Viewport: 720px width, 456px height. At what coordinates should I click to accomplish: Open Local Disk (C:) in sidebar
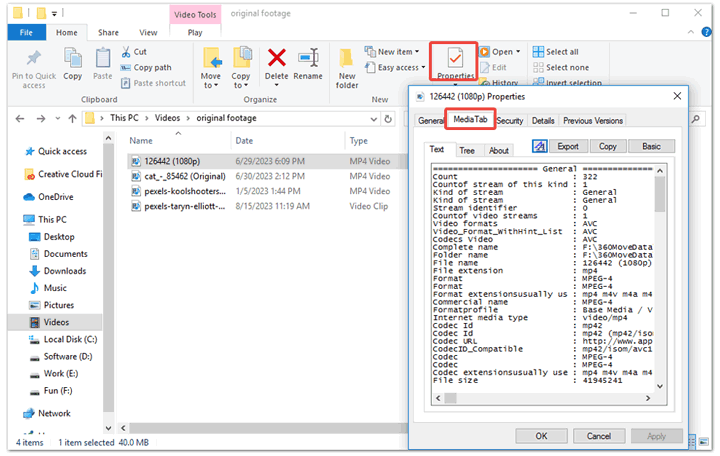[63, 339]
